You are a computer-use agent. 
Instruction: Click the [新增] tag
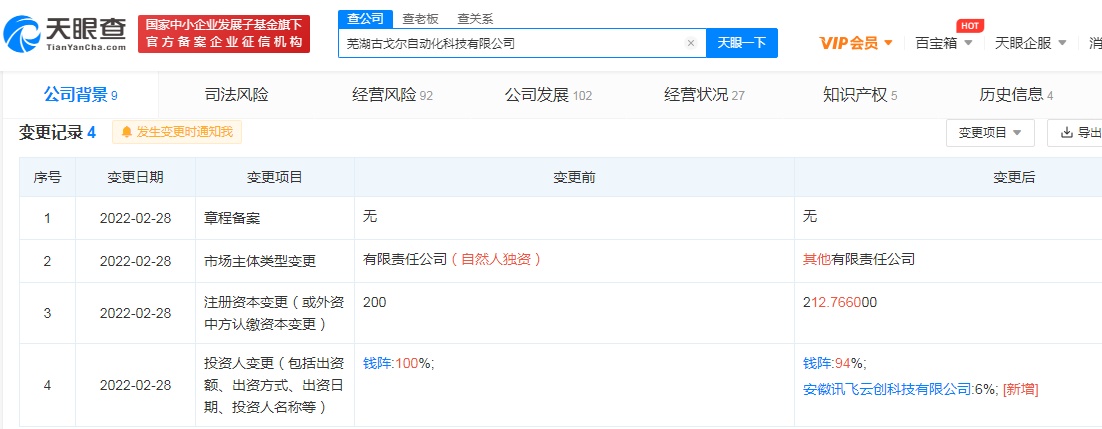[1020, 389]
